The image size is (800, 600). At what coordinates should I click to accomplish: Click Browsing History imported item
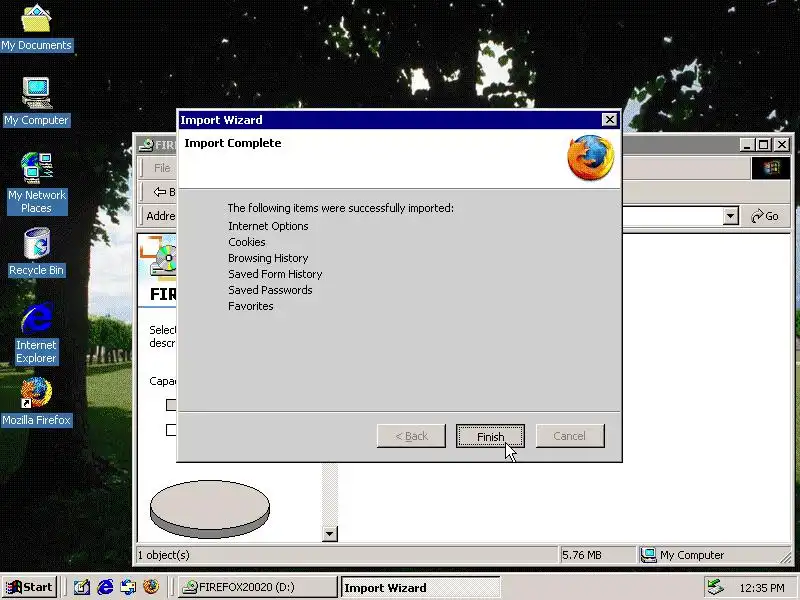(268, 258)
